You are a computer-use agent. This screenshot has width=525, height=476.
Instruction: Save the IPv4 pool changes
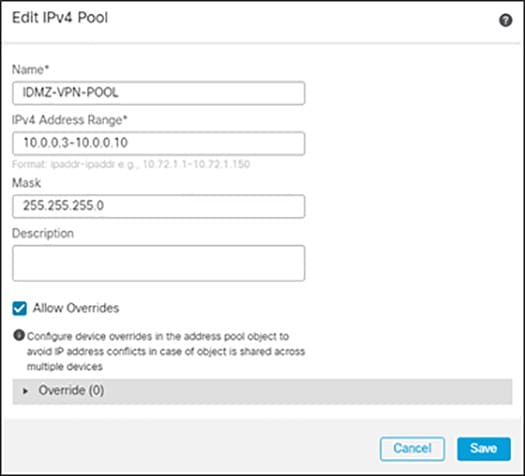point(484,449)
